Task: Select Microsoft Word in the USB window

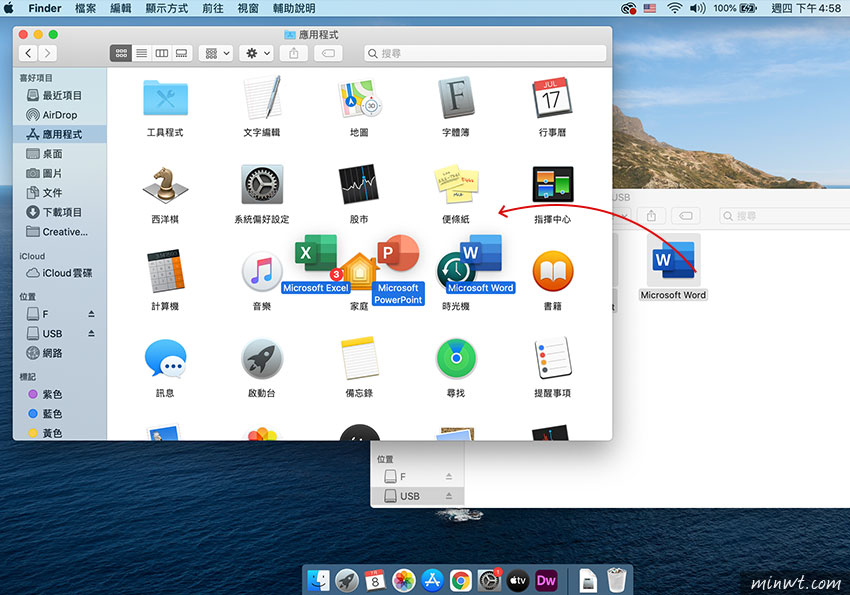Action: pyautogui.click(x=673, y=260)
